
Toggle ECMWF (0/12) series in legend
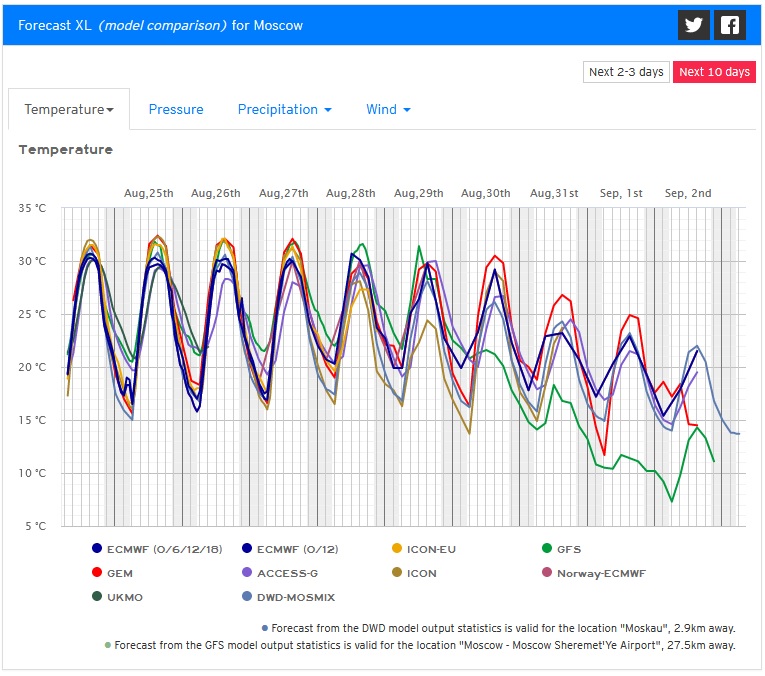290,549
